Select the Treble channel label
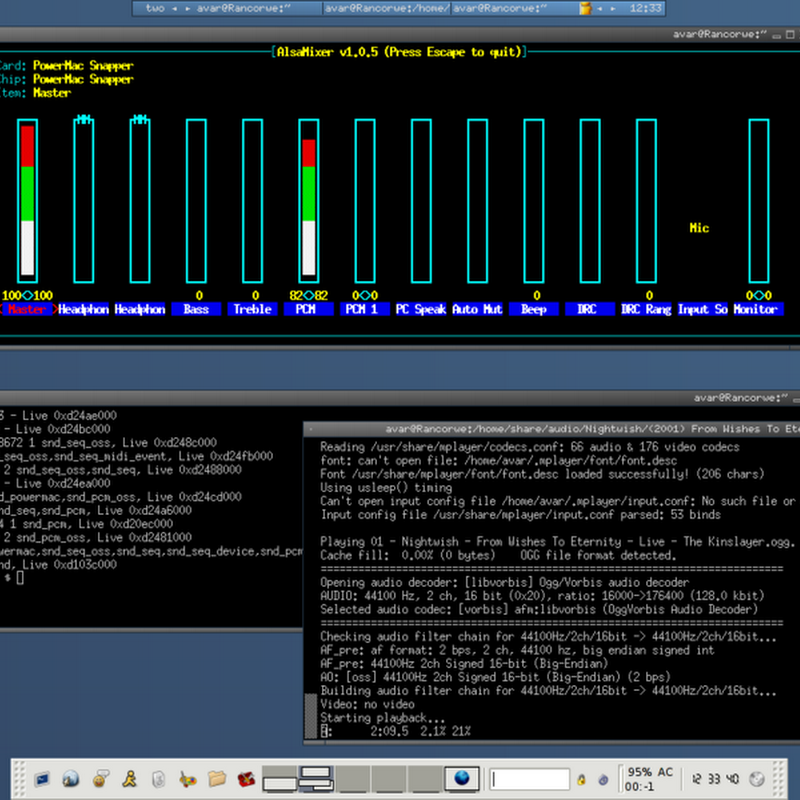Image resolution: width=800 pixels, height=800 pixels. click(x=252, y=310)
